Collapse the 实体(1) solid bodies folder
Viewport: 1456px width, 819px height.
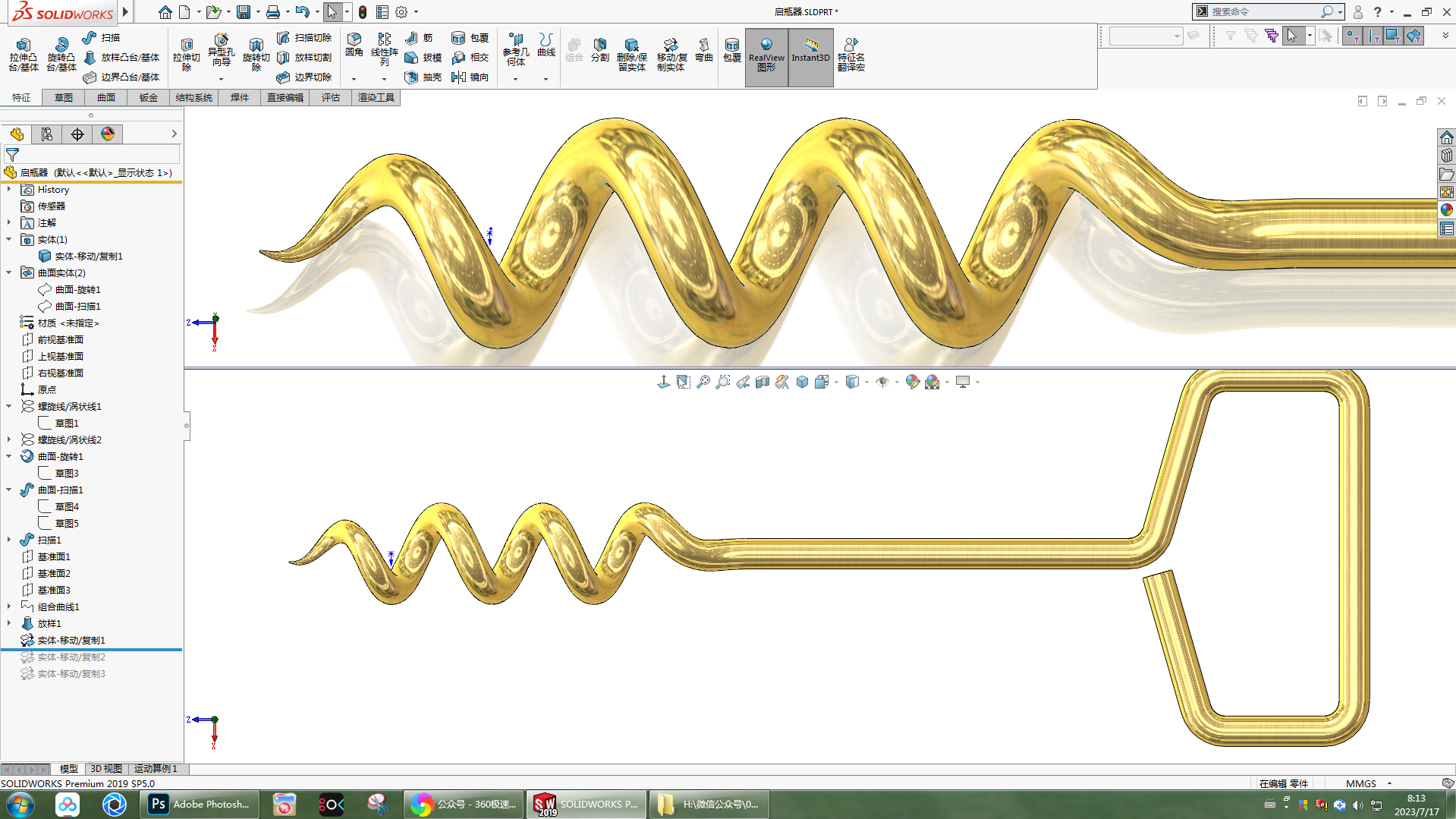point(9,240)
